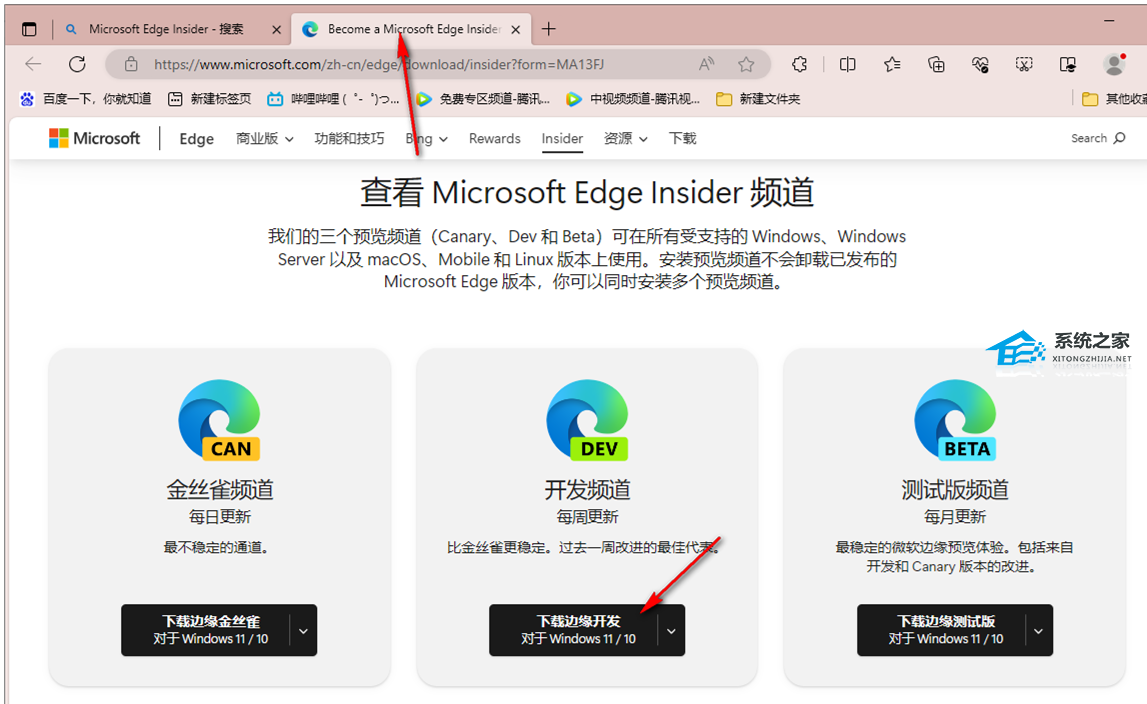The width and height of the screenshot is (1147, 704).
Task: Open the 下载 nav link
Action: (682, 138)
